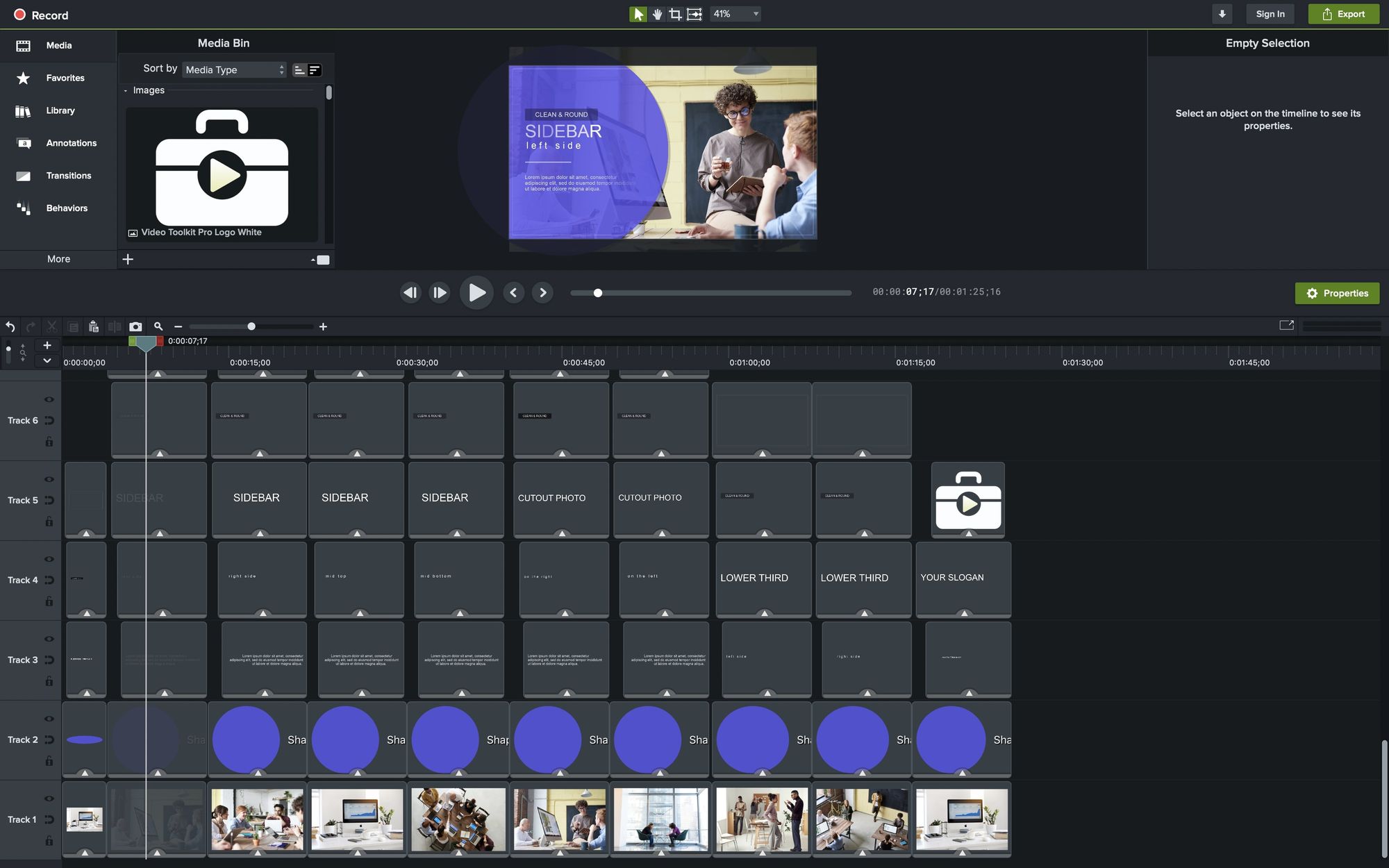Open the Behaviors tab

pos(58,208)
